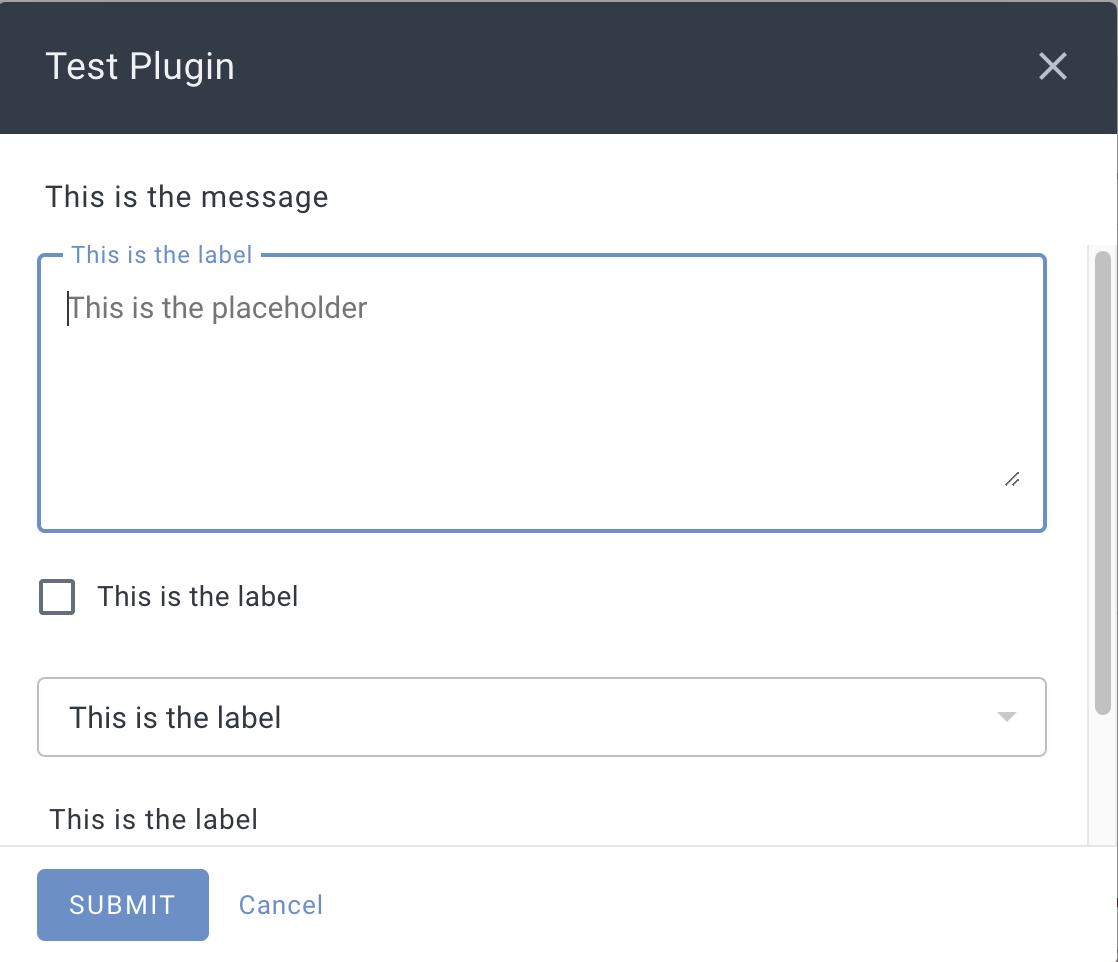This screenshot has width=1118, height=962.
Task: Open the 'This is the label' dropdown
Action: [x=542, y=717]
